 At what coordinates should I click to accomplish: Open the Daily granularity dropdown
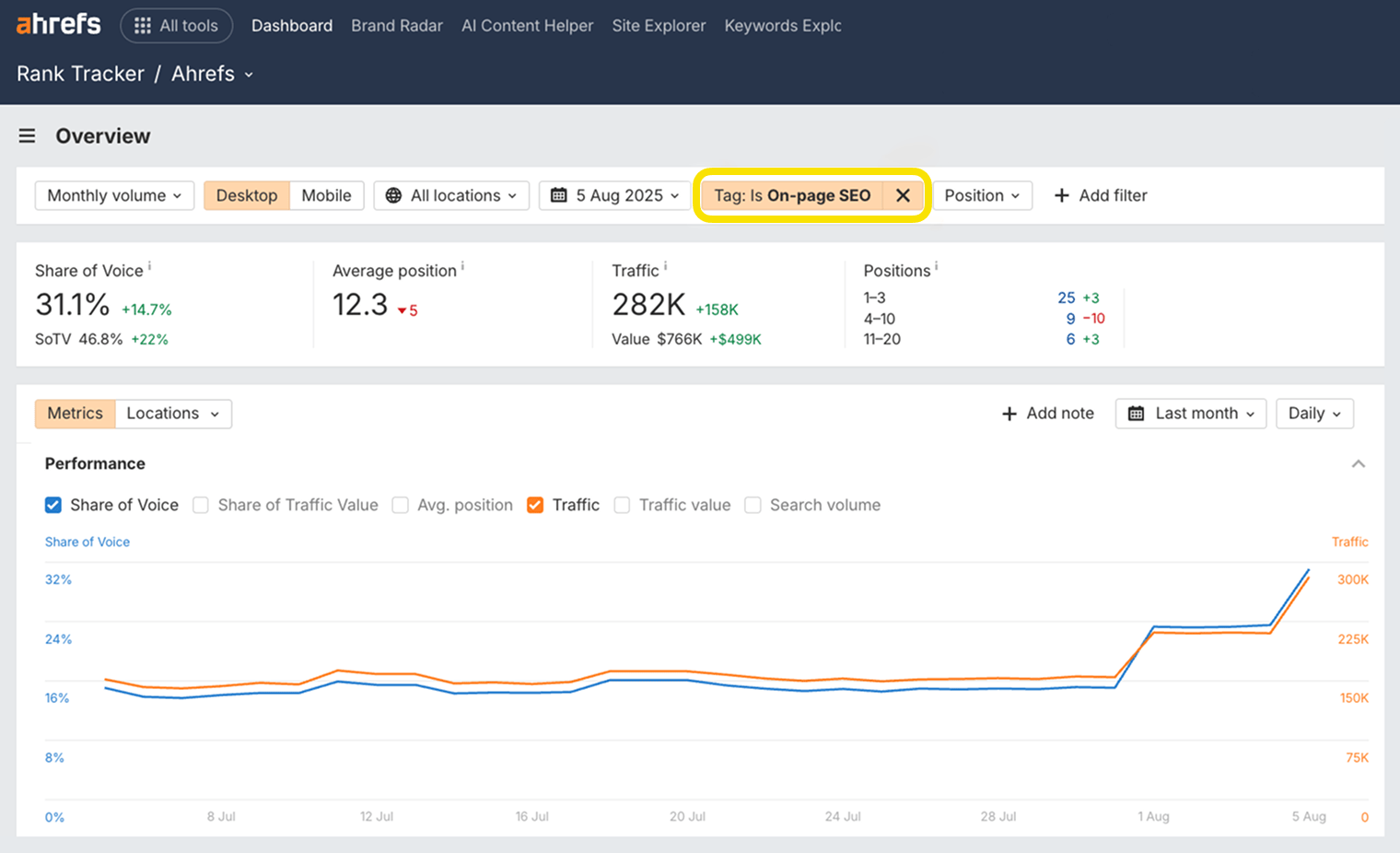click(x=1314, y=414)
